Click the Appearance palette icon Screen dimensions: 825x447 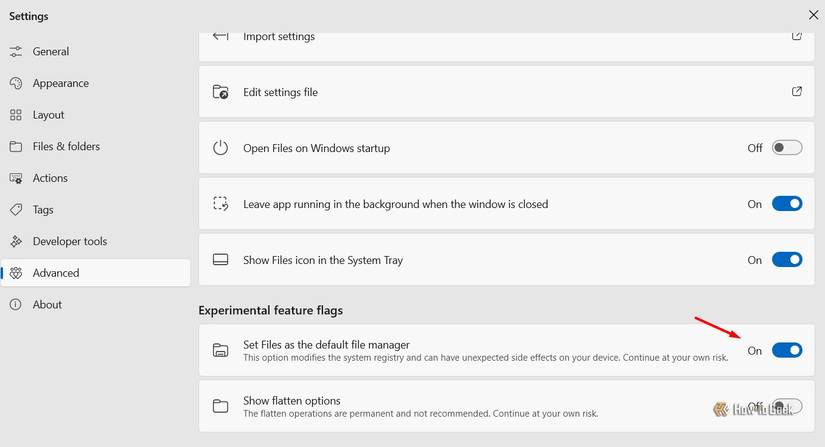point(16,83)
